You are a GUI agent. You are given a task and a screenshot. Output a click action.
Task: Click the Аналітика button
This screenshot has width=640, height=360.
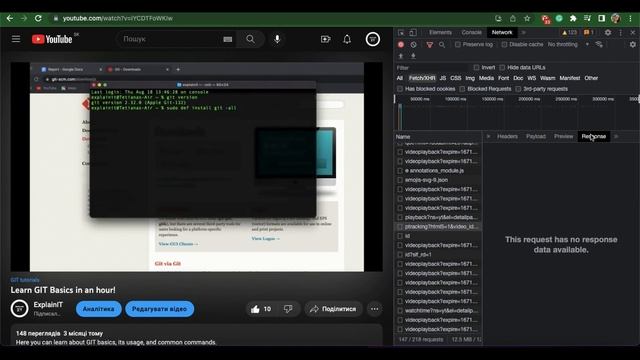98,309
